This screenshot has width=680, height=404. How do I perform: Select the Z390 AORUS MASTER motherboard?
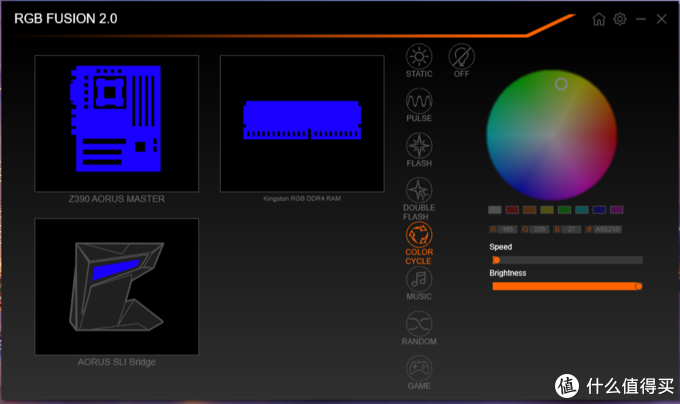(116, 123)
